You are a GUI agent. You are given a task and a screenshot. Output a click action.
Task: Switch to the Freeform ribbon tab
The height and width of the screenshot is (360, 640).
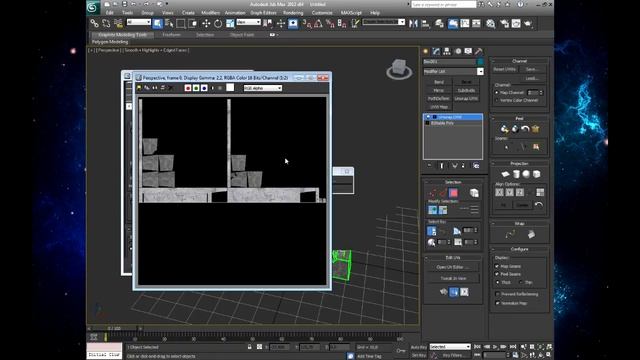(171, 35)
